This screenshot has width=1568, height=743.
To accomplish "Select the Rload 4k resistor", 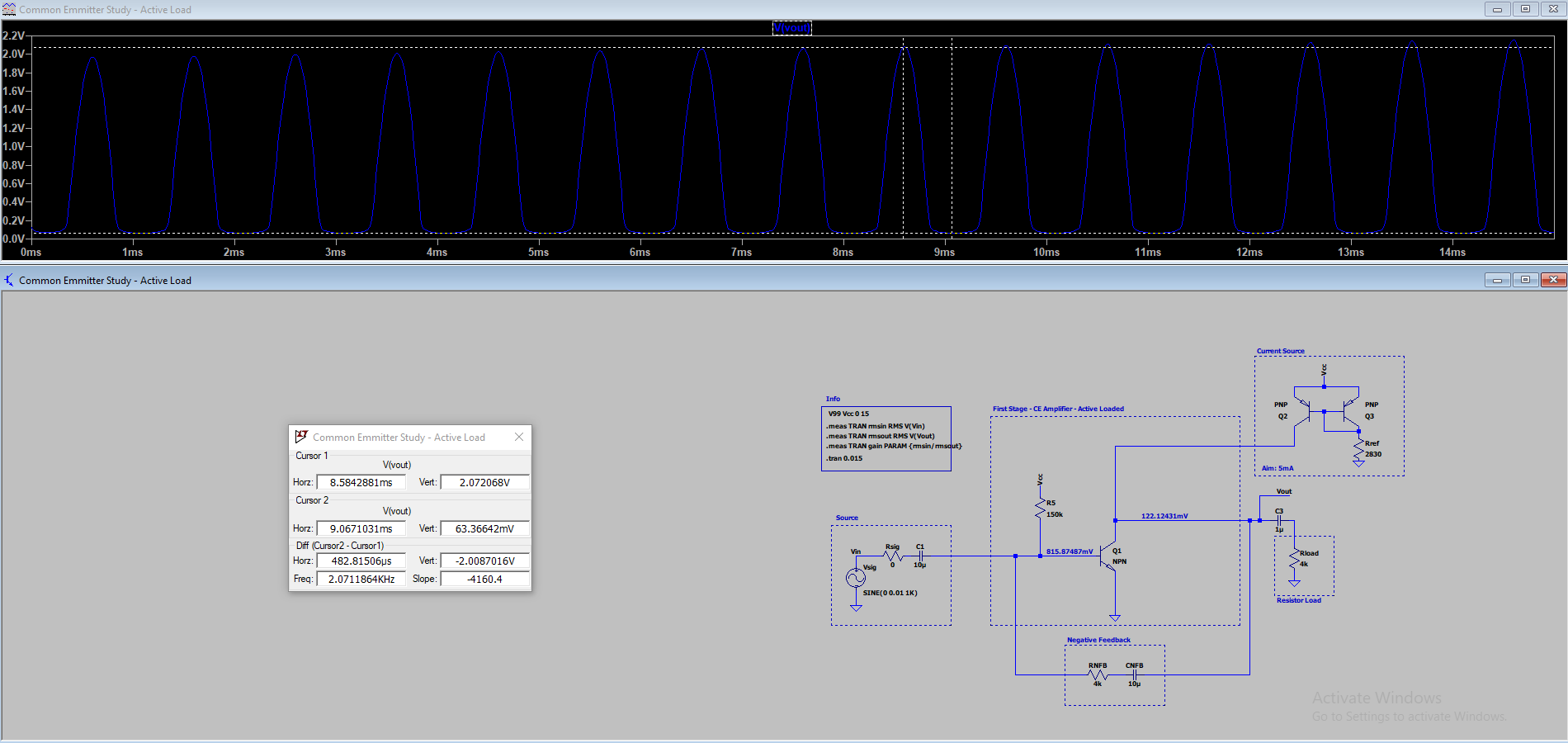I will [x=1294, y=559].
